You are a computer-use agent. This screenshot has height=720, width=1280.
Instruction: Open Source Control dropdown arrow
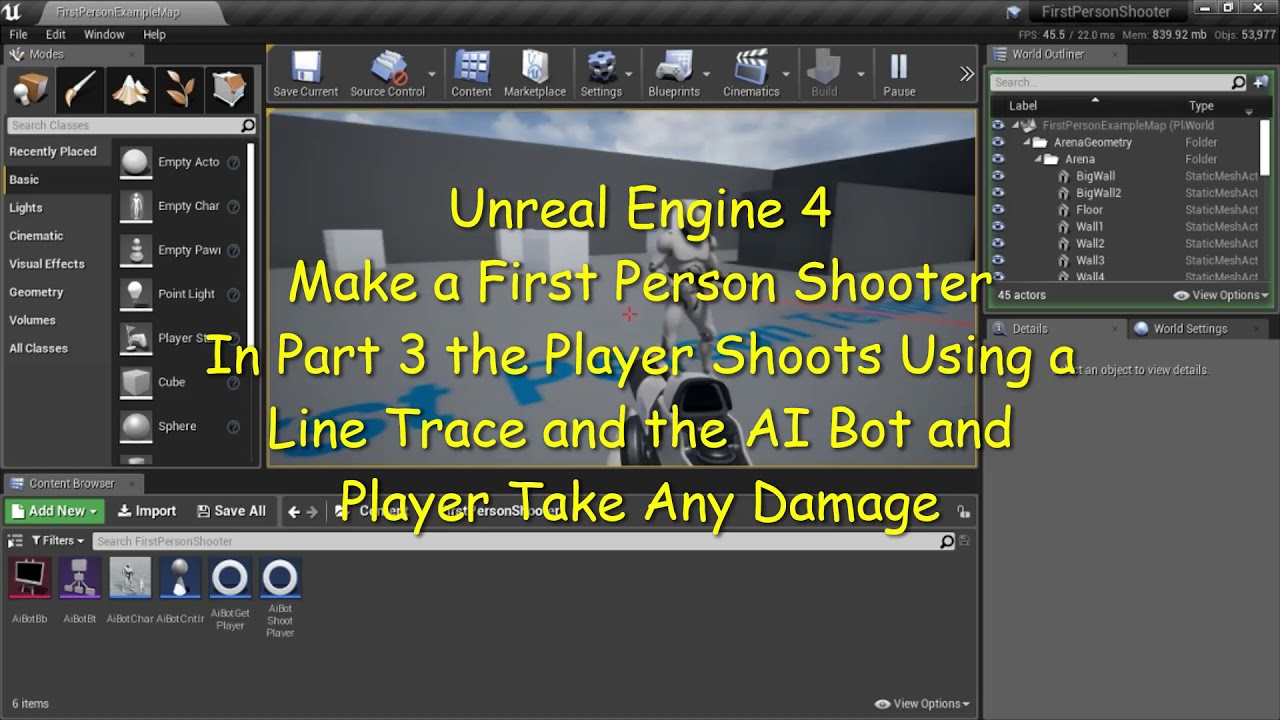click(432, 74)
